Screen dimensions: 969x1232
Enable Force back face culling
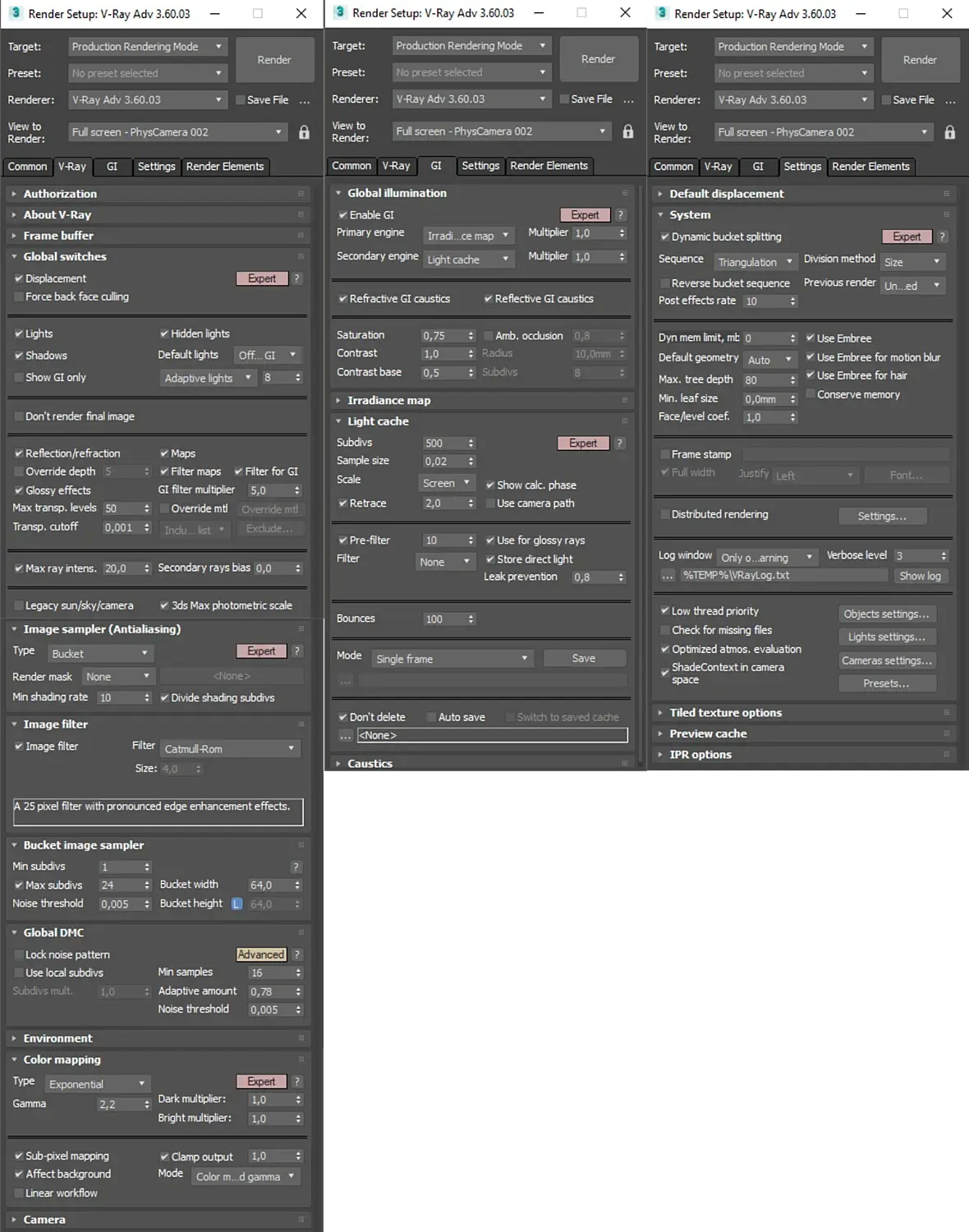(18, 297)
